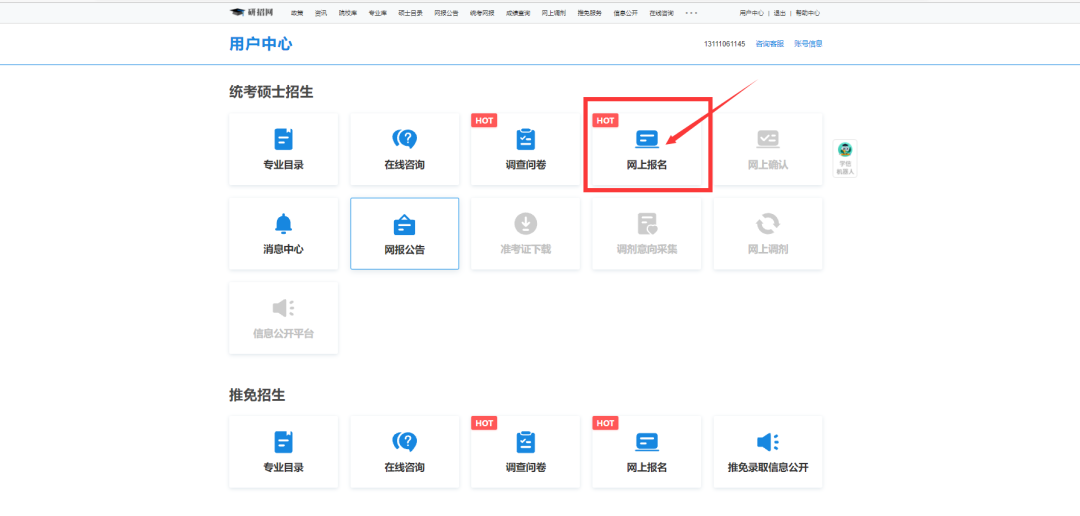The image size is (1080, 516).
Task: Open the 账号信息 link
Action: tap(809, 44)
